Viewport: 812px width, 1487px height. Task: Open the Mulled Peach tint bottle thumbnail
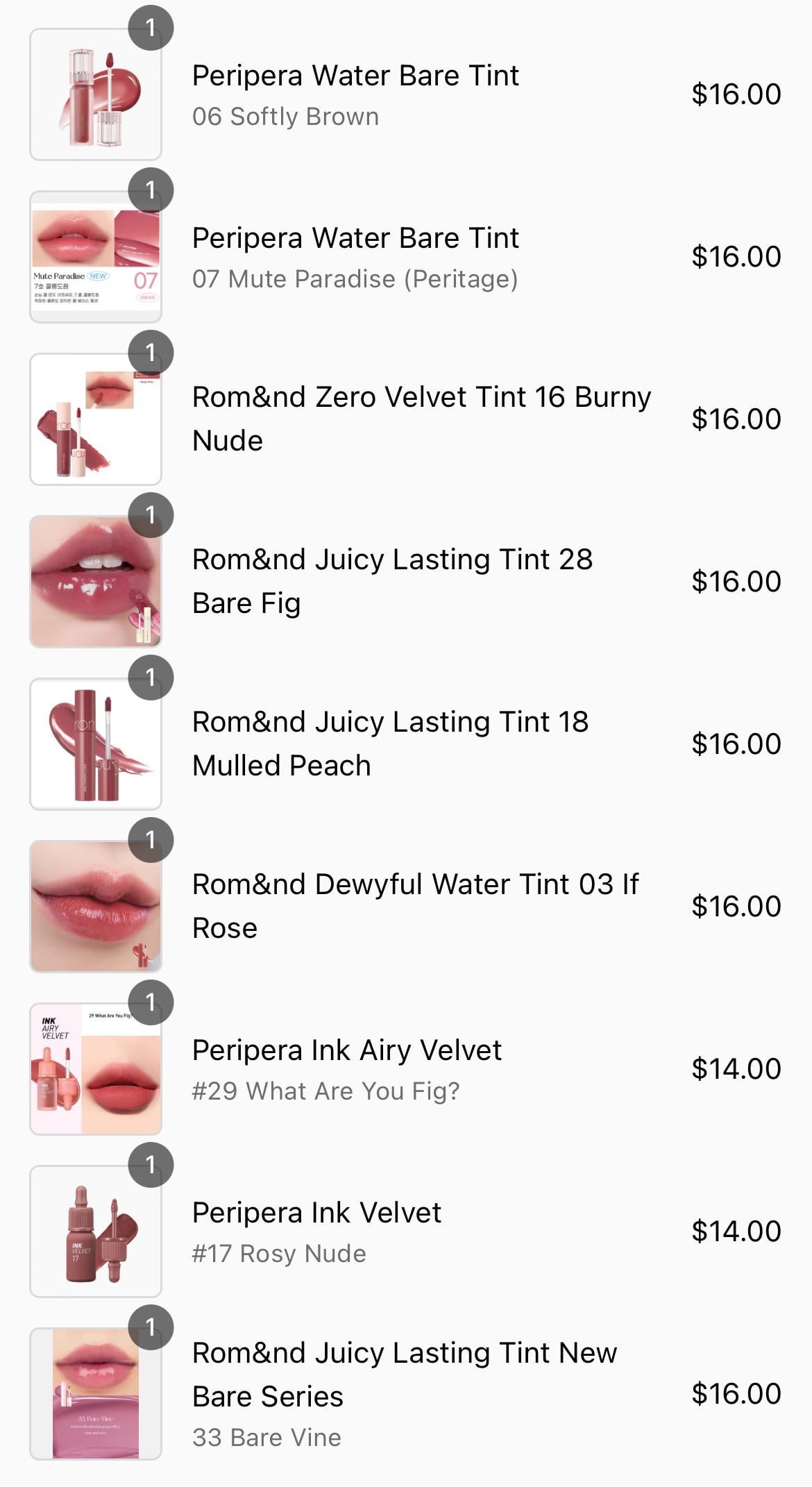point(96,744)
